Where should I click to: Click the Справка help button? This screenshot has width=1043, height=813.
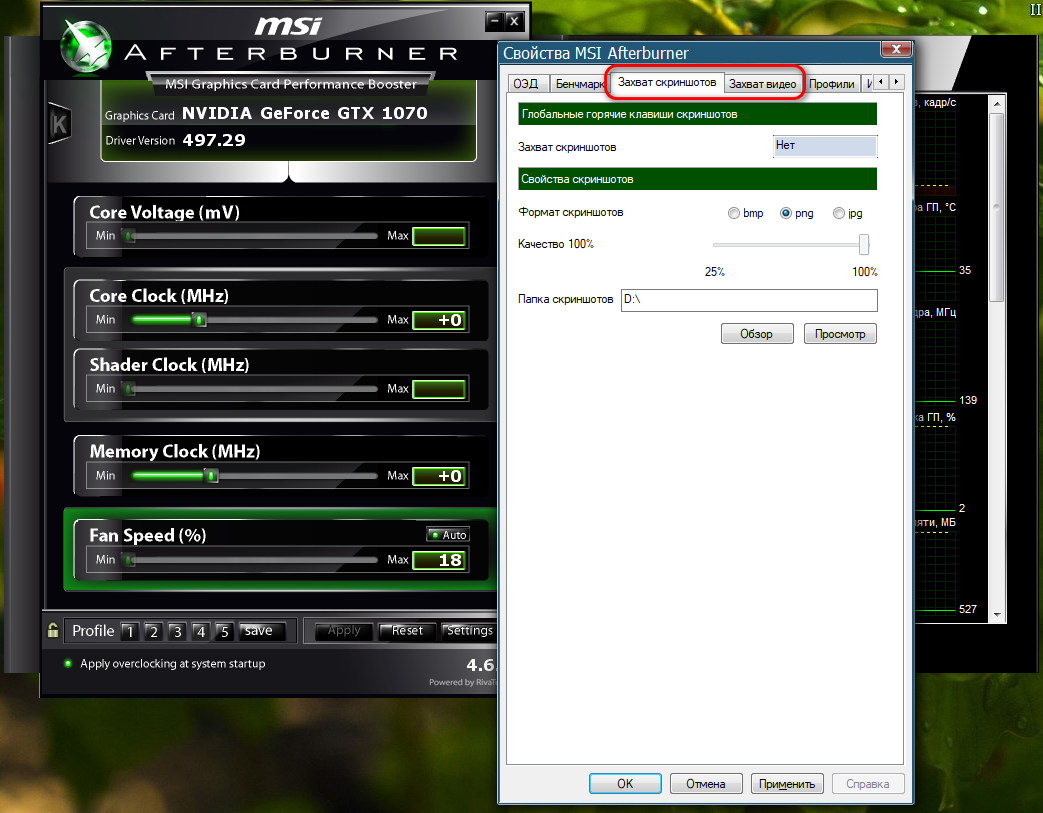click(x=867, y=784)
